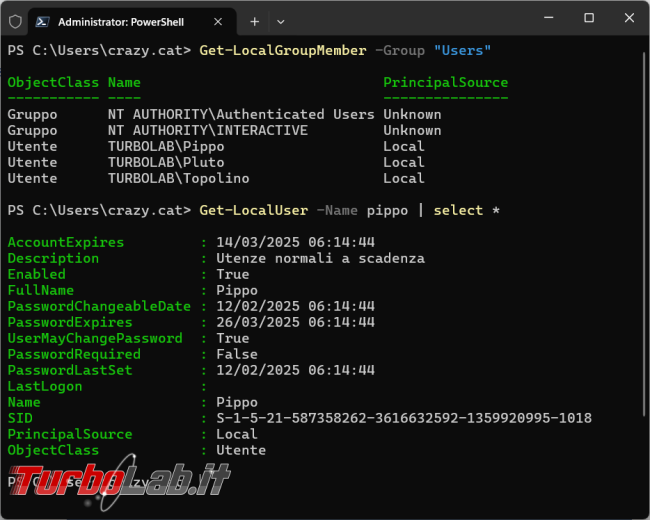Click the description Utenze normali a scadenza

[x=320, y=258]
